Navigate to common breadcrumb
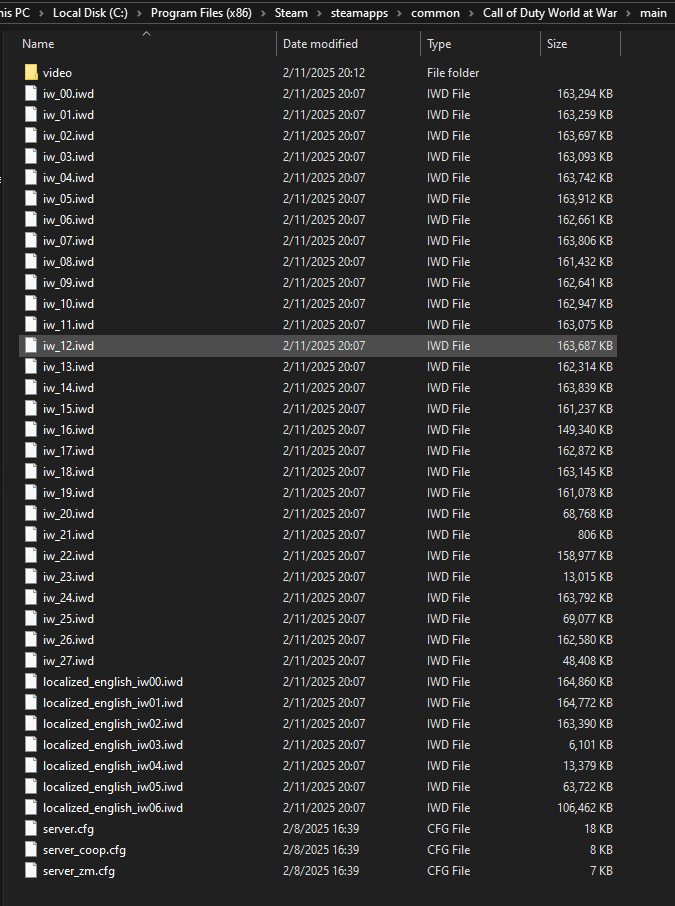This screenshot has height=906, width=675. [x=435, y=13]
